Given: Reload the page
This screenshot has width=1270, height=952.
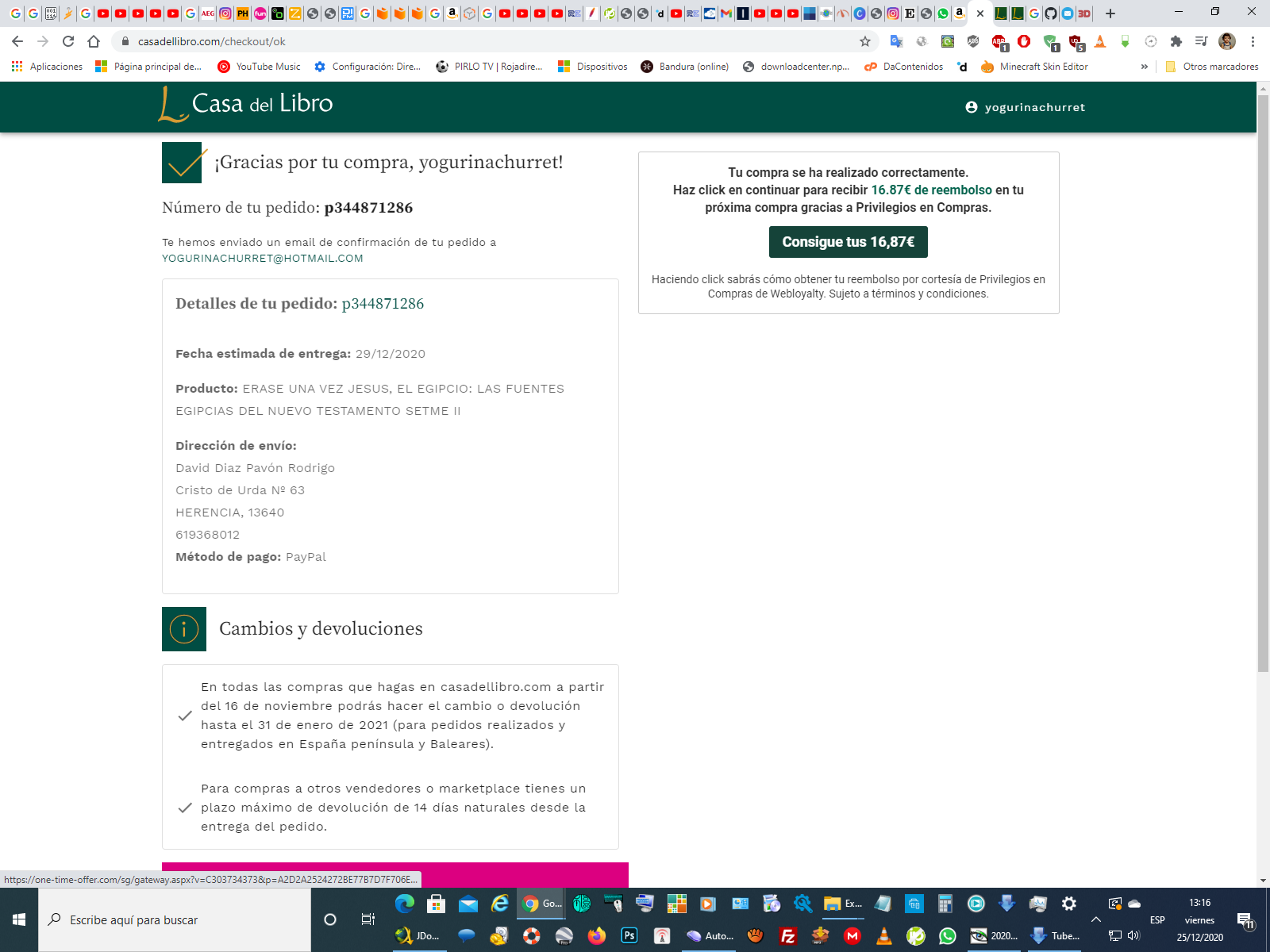Looking at the screenshot, I should (68, 41).
